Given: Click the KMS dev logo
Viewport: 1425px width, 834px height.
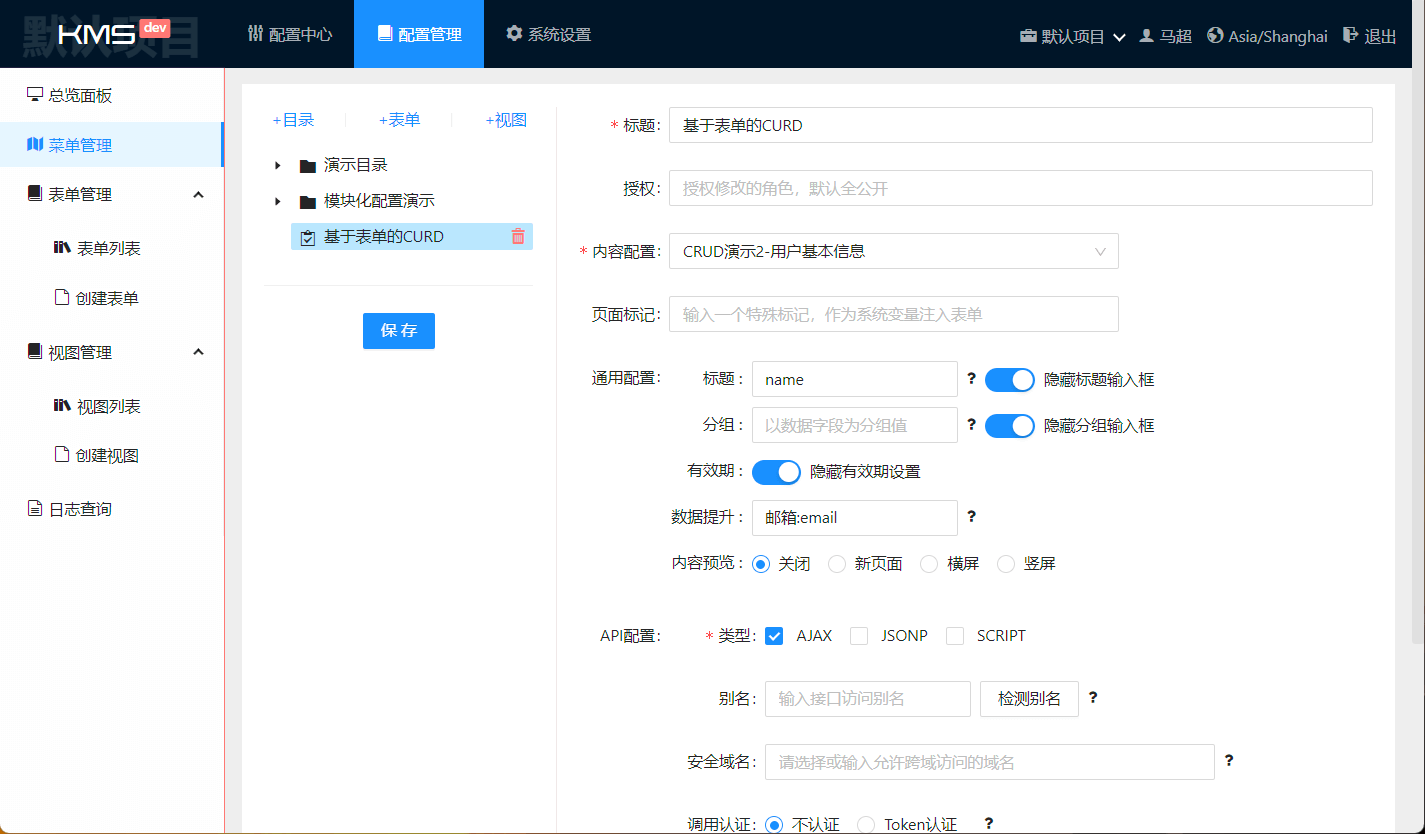Looking at the screenshot, I should coord(113,34).
